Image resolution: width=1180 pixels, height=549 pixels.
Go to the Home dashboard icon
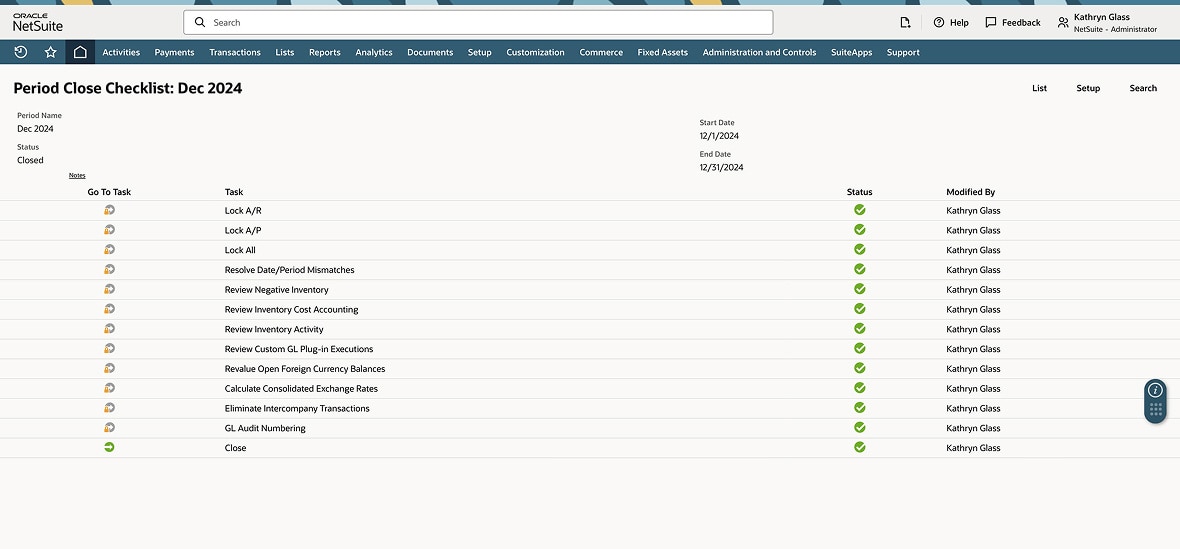point(80,52)
